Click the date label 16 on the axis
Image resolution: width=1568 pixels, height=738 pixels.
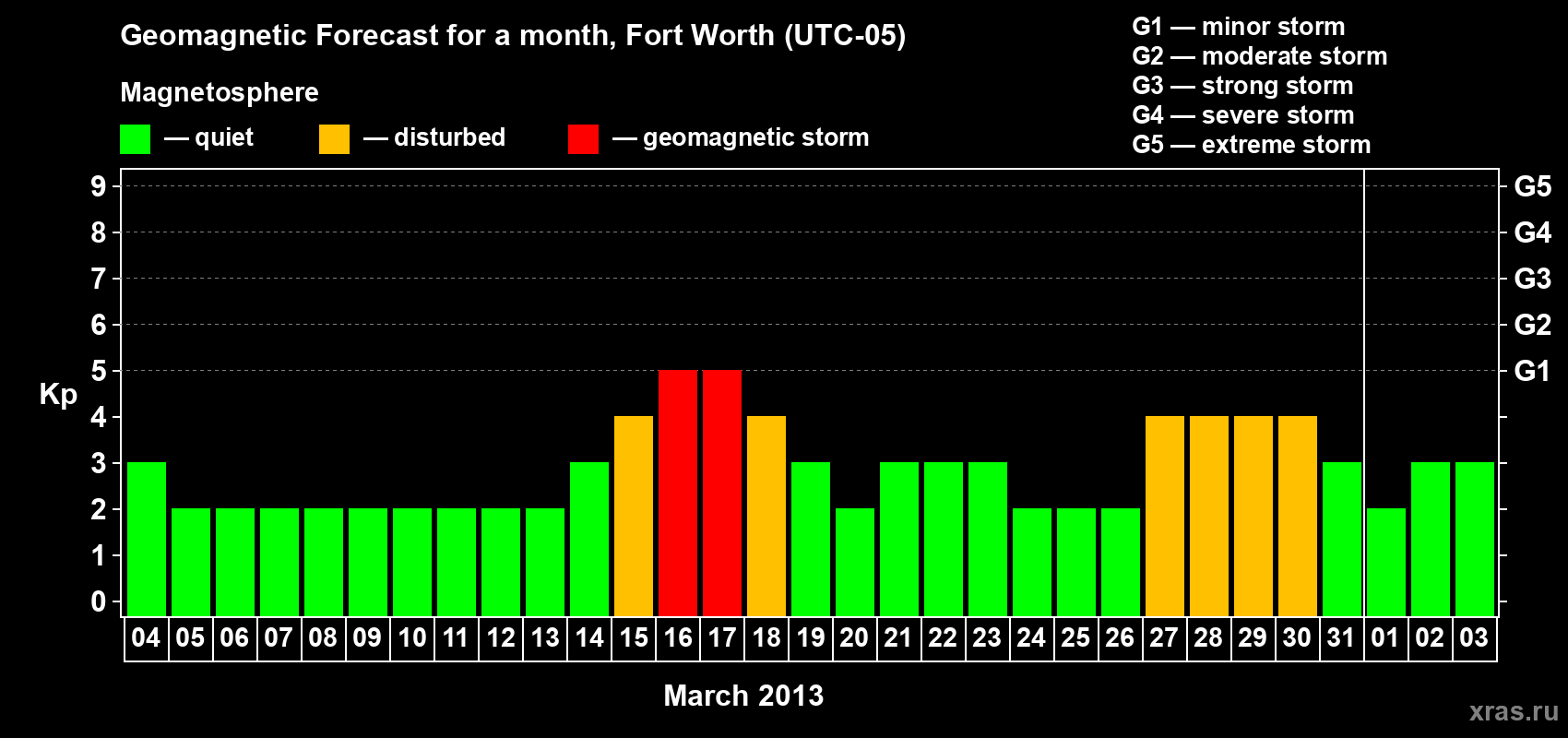(x=678, y=637)
